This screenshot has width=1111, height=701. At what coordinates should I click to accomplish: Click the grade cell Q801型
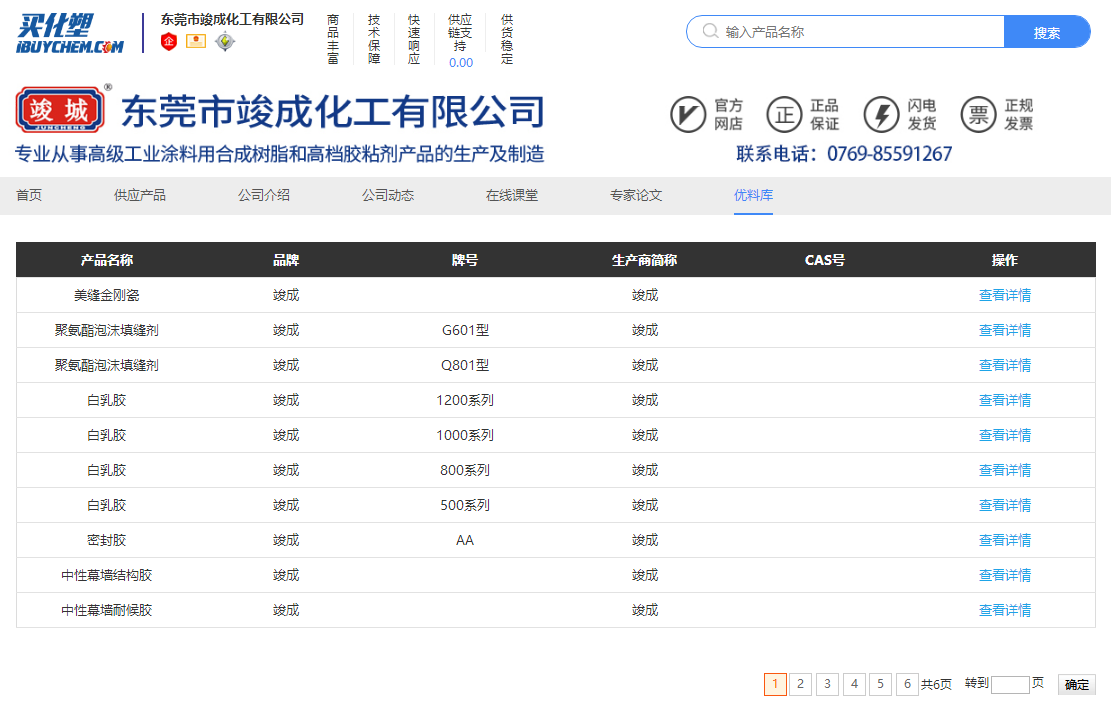tap(466, 365)
